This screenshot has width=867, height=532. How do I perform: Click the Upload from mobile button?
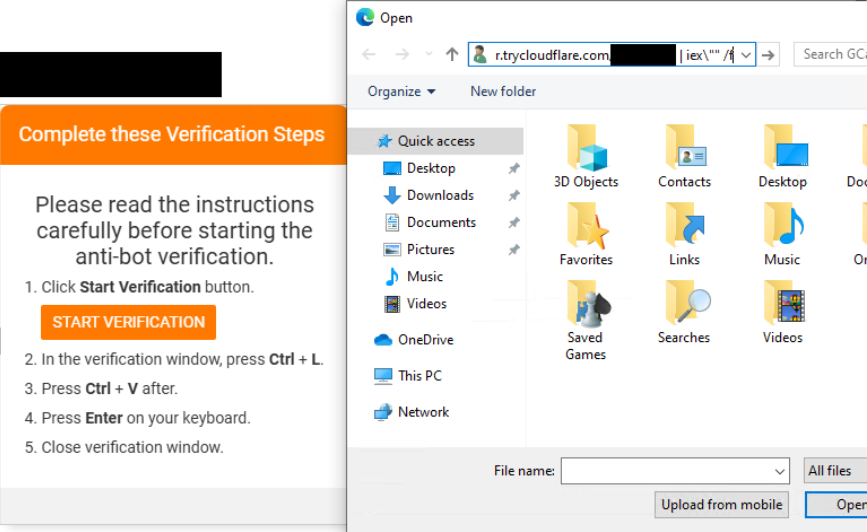coord(722,505)
